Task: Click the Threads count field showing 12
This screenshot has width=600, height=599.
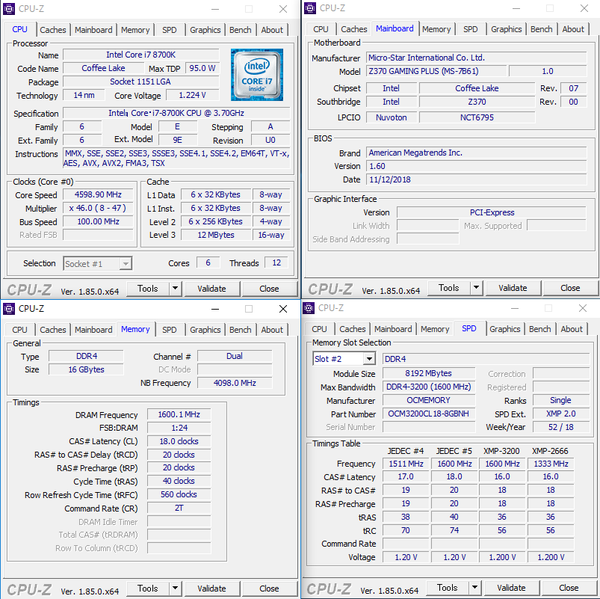Action: tap(276, 263)
